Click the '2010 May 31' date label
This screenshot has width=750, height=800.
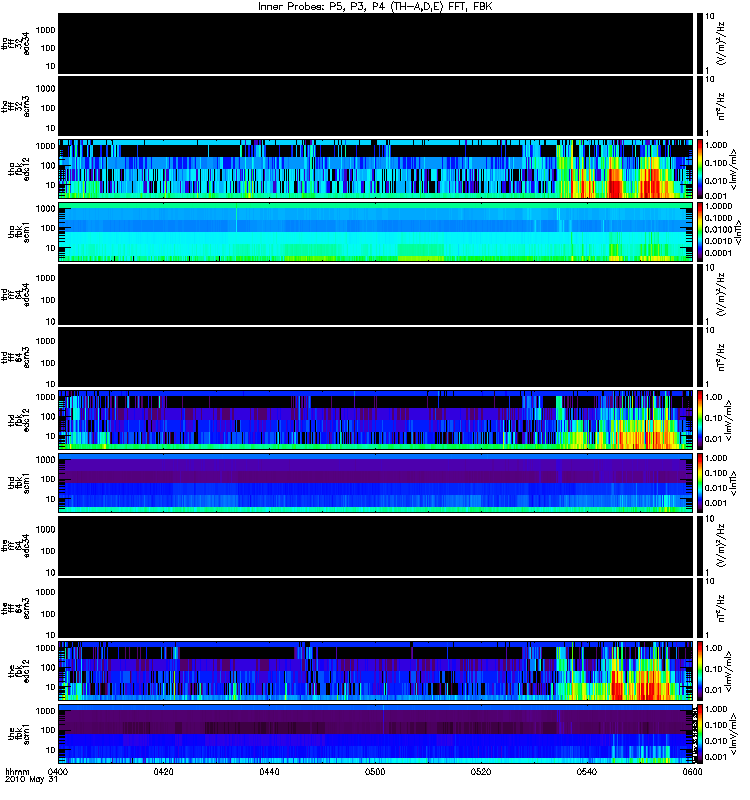(32, 780)
